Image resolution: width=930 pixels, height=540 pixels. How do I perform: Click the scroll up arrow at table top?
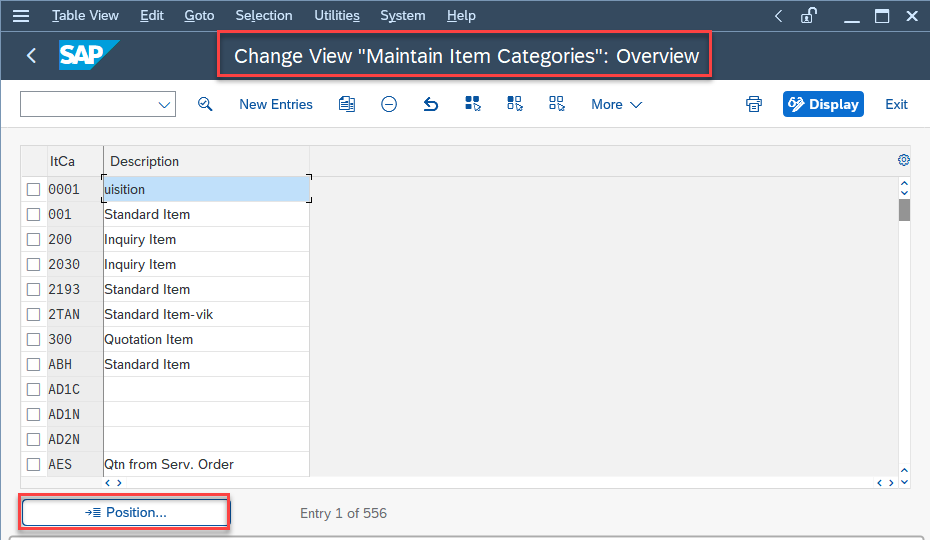[904, 184]
